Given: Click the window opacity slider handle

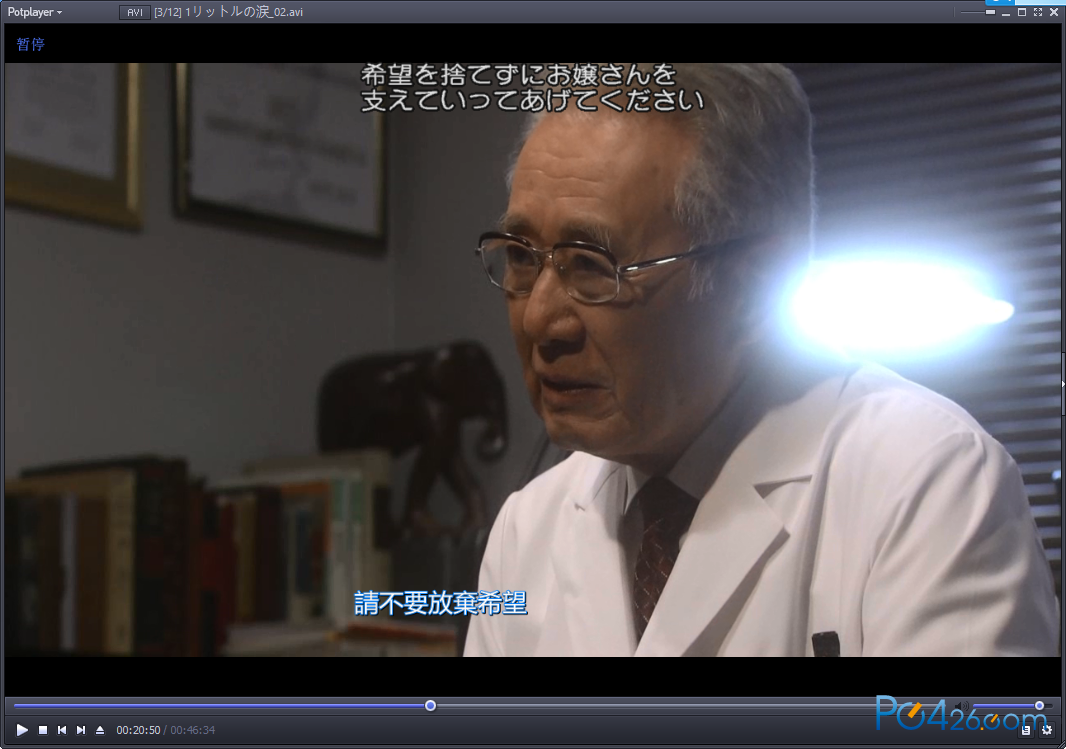Looking at the screenshot, I should pos(991,12).
